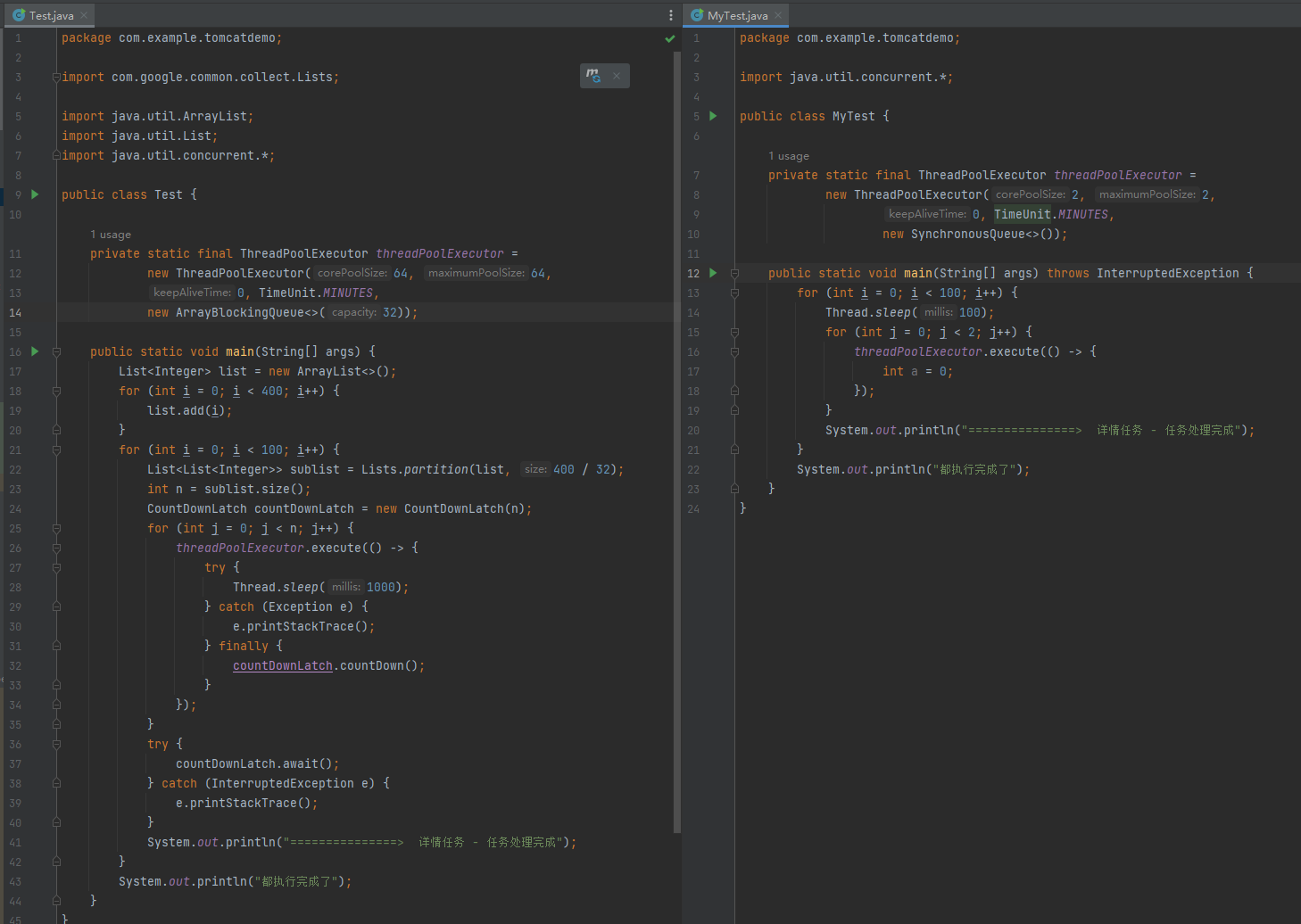Screen dimensions: 1301x924
Task: Switch to the Test.java tab
Action: click(x=50, y=15)
